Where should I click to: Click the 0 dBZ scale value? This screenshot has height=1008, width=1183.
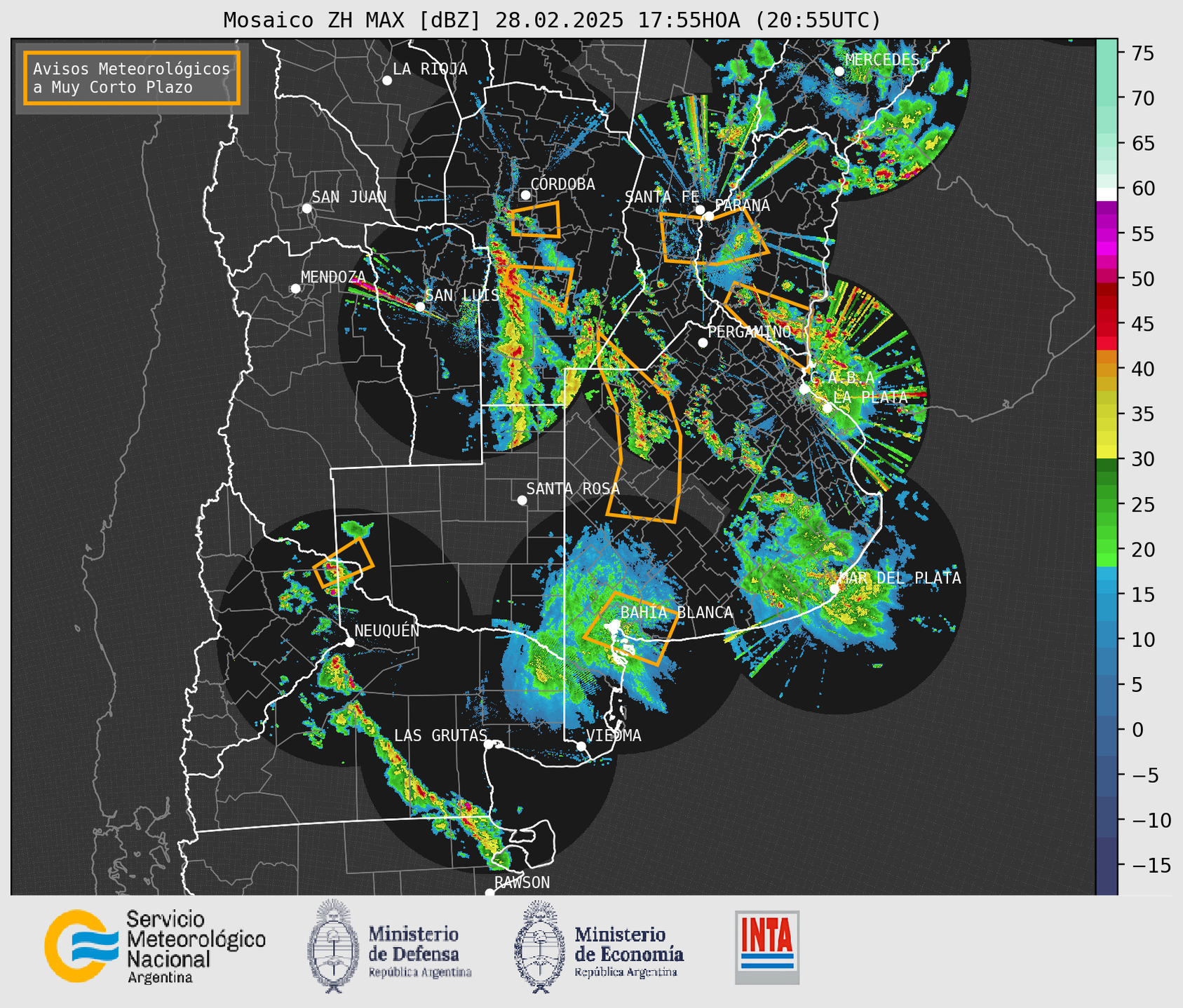coord(1137,730)
